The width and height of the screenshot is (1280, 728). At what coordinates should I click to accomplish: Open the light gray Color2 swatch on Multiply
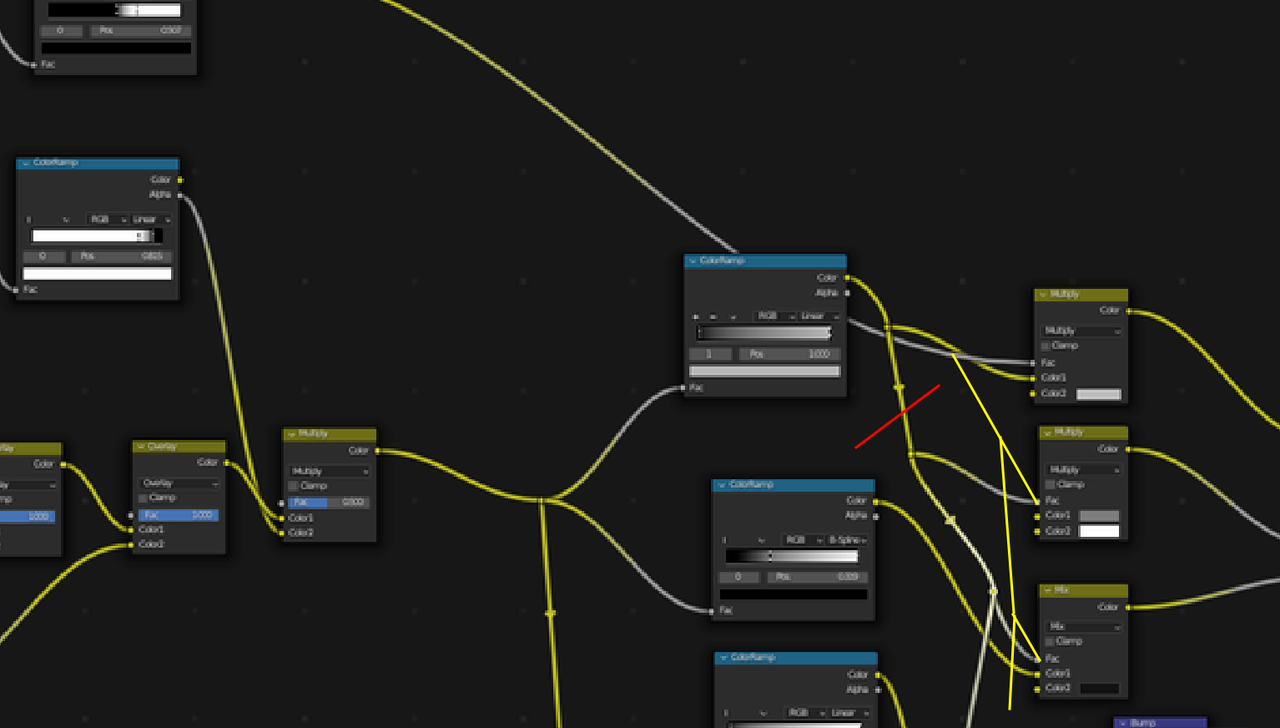point(1099,394)
